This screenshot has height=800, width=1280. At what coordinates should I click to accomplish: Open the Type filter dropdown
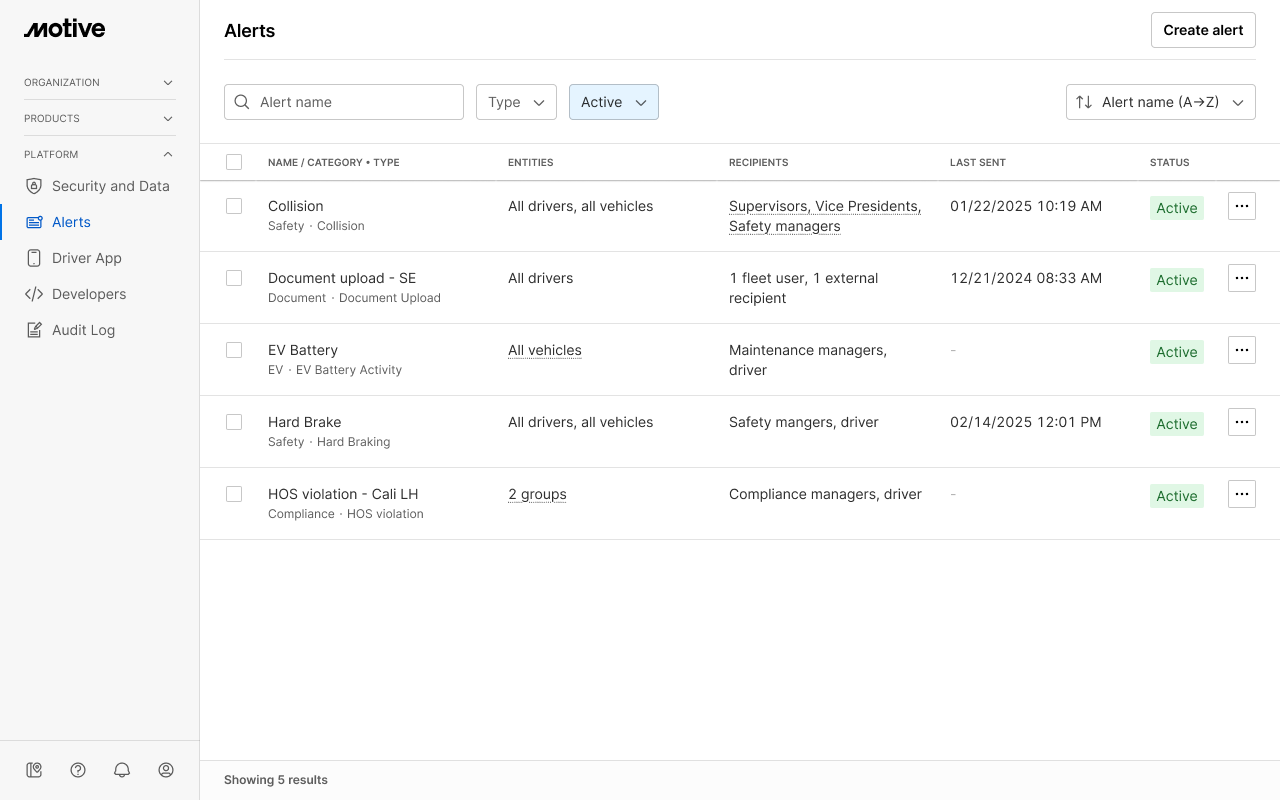click(x=516, y=102)
